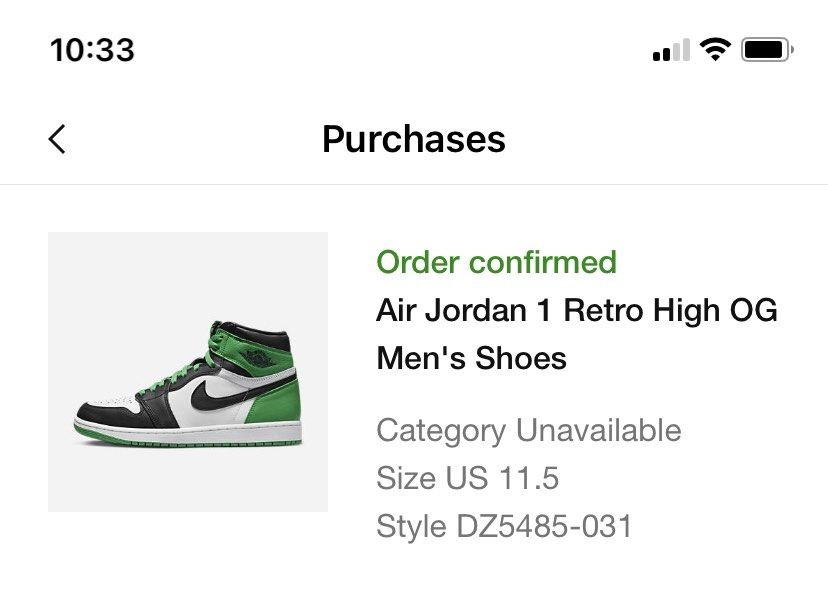The width and height of the screenshot is (828, 590).
Task: Tap the word Unavailable in category line
Action: click(x=598, y=430)
